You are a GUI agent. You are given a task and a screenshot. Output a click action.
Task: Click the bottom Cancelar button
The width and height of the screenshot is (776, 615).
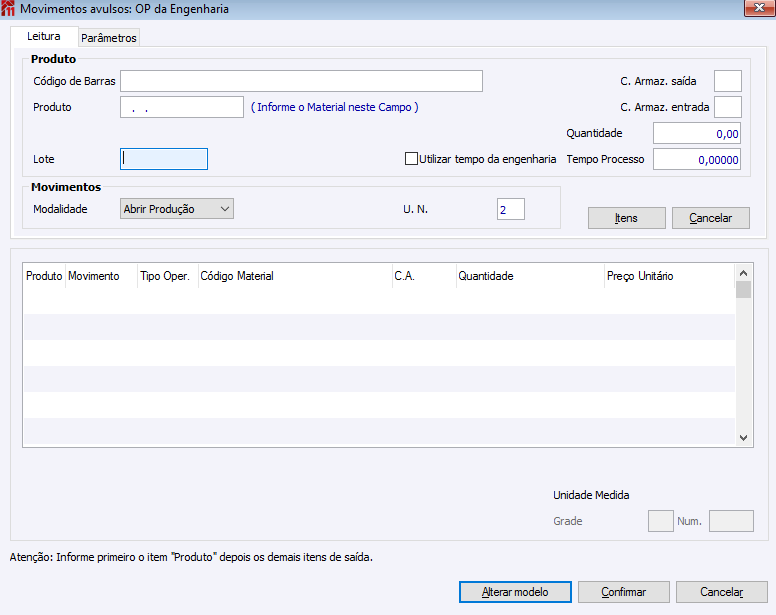point(722,592)
